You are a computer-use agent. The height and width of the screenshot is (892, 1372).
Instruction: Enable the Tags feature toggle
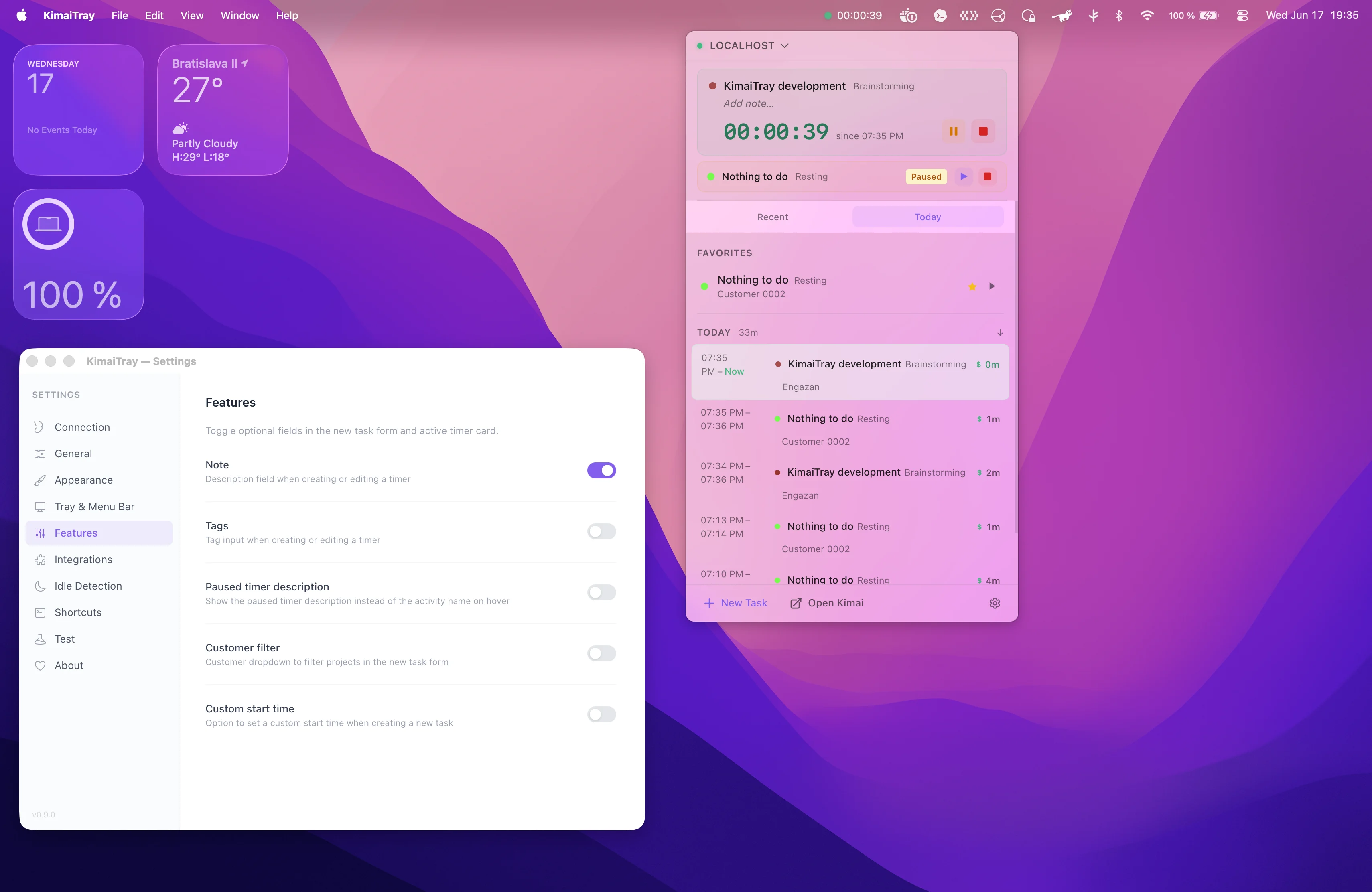coord(601,531)
